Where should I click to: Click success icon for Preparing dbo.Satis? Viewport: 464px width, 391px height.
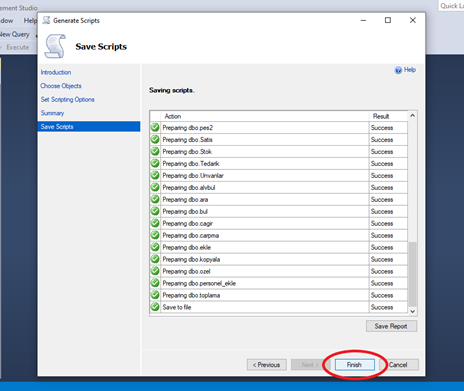(155, 139)
